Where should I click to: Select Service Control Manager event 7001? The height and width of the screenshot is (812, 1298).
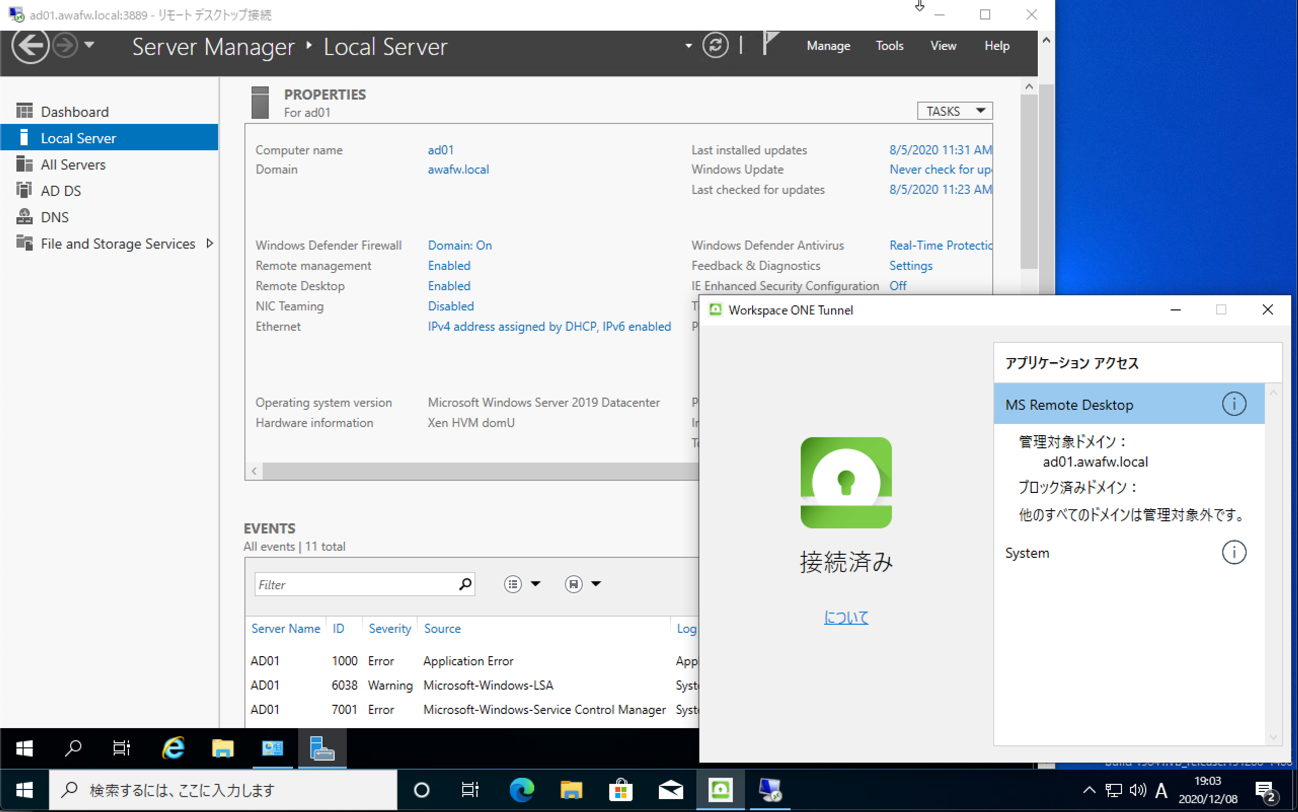tap(472, 710)
